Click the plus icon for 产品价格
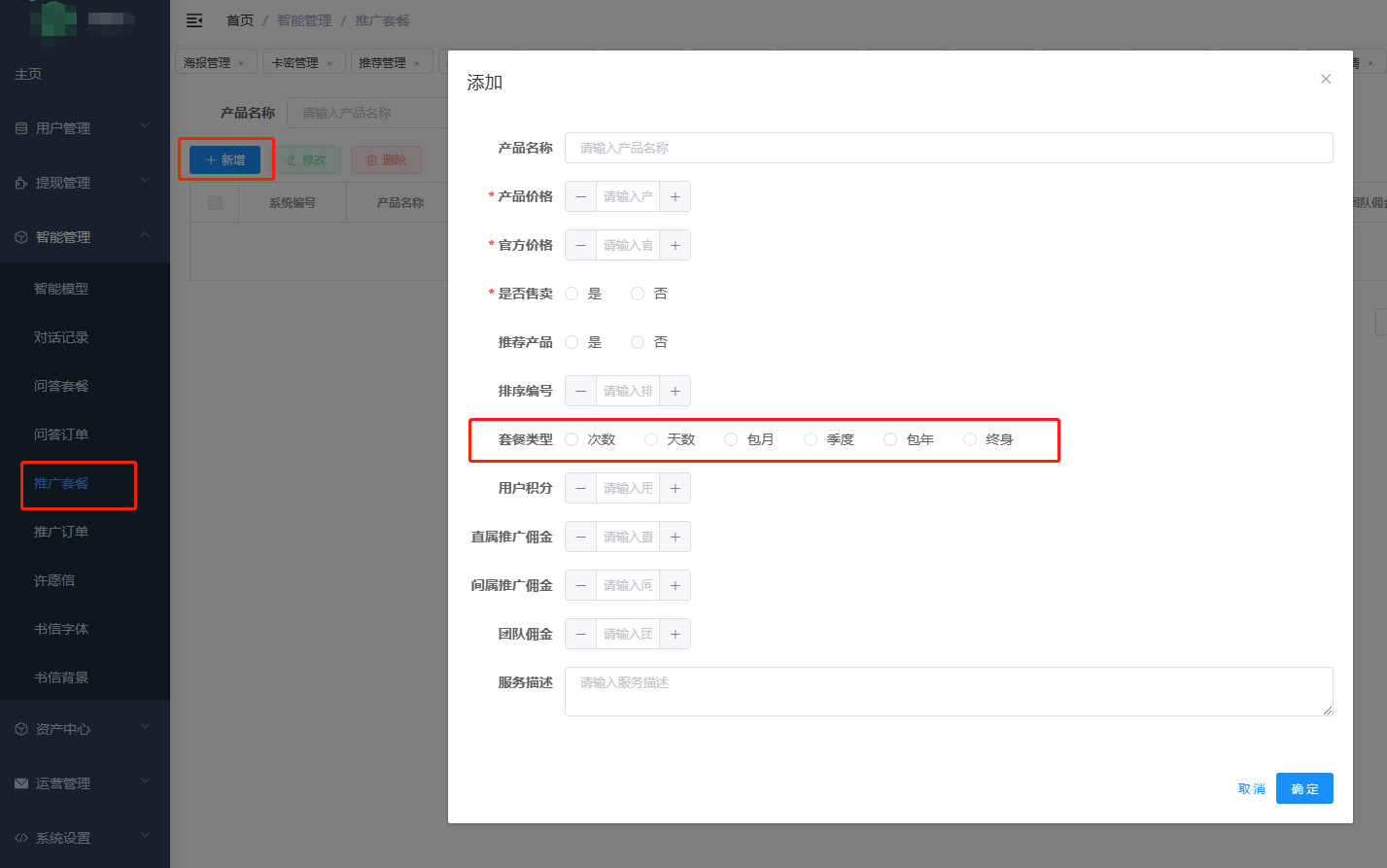This screenshot has width=1387, height=868. 675,196
